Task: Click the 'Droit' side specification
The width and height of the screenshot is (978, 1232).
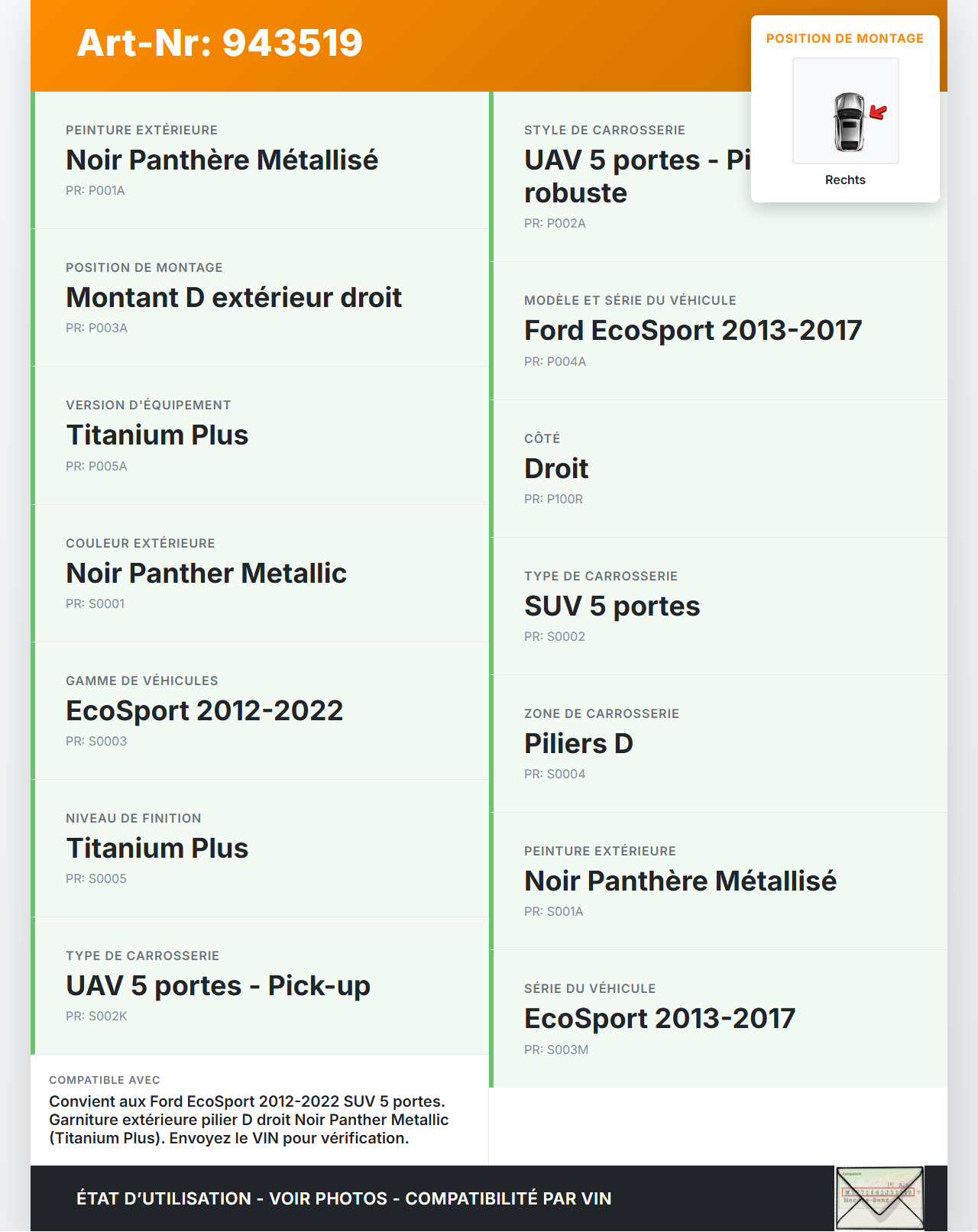Action: (556, 469)
